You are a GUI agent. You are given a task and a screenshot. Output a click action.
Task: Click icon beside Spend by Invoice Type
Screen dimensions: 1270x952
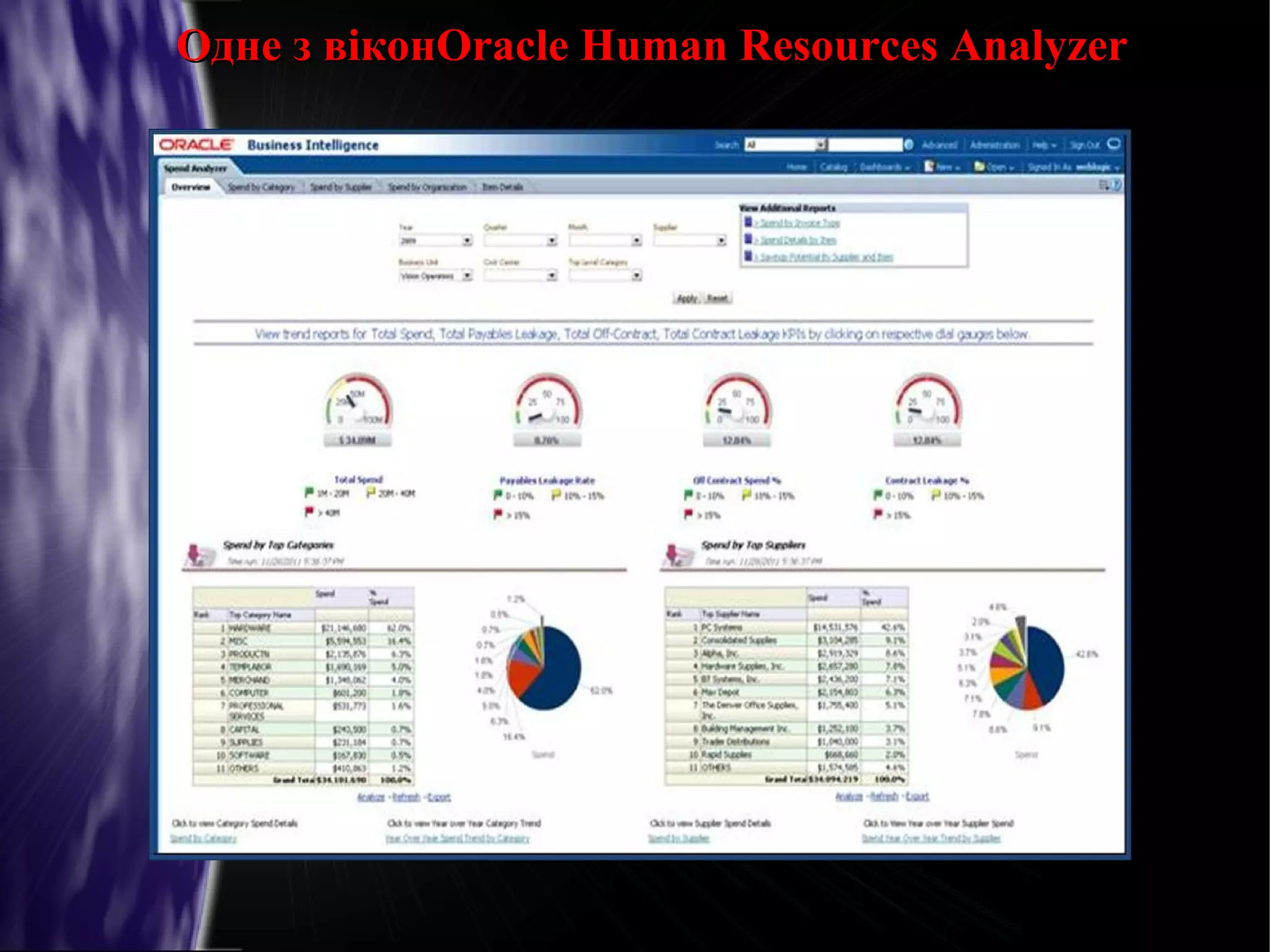tap(748, 222)
